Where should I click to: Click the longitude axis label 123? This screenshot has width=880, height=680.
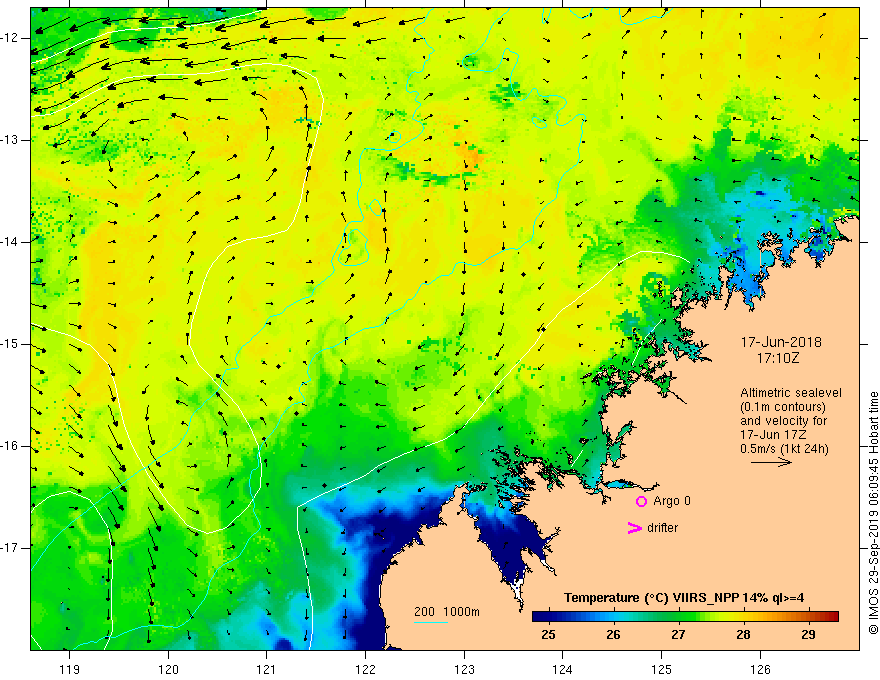pyautogui.click(x=464, y=669)
